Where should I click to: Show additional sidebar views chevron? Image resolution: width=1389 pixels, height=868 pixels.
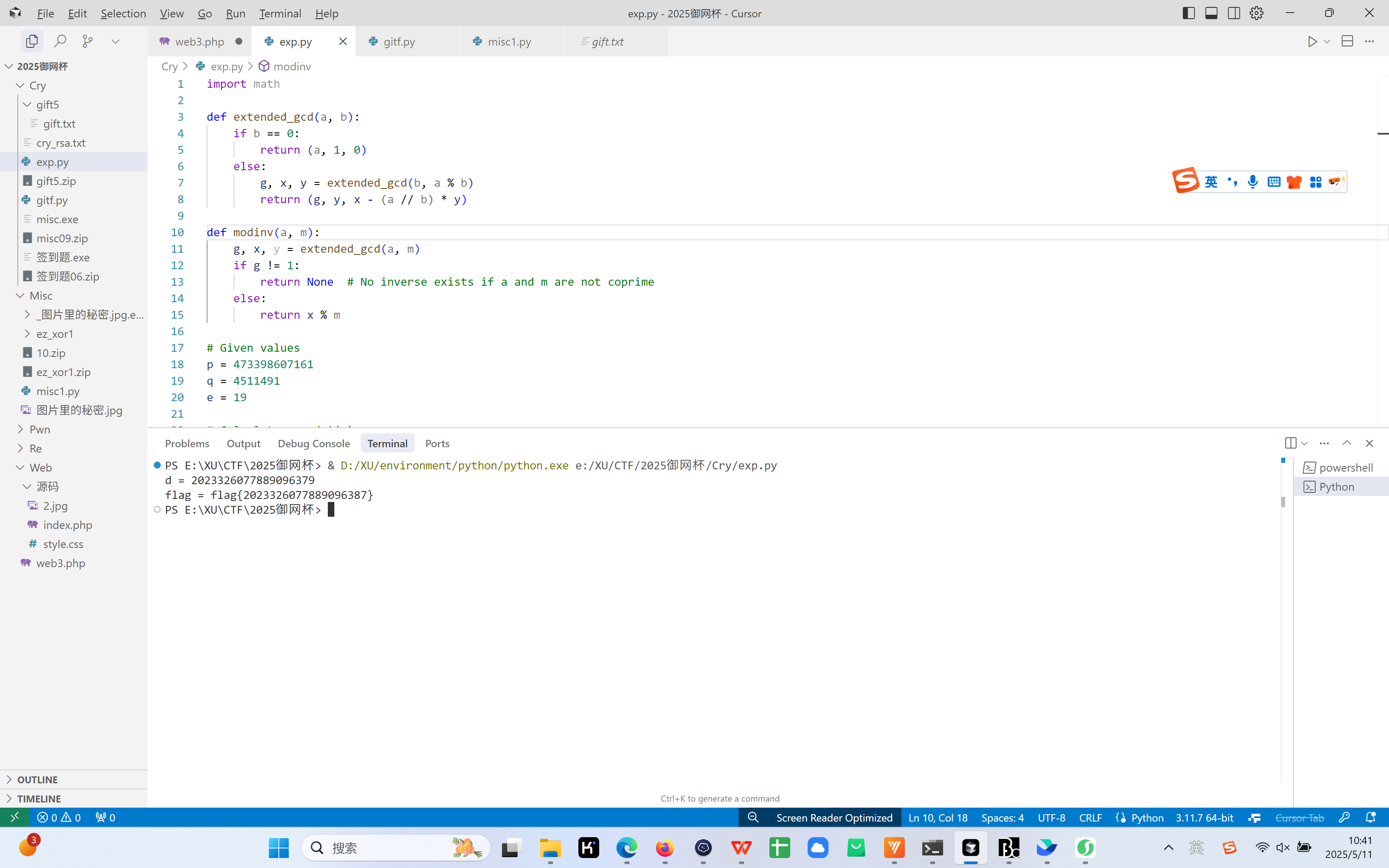click(115, 41)
